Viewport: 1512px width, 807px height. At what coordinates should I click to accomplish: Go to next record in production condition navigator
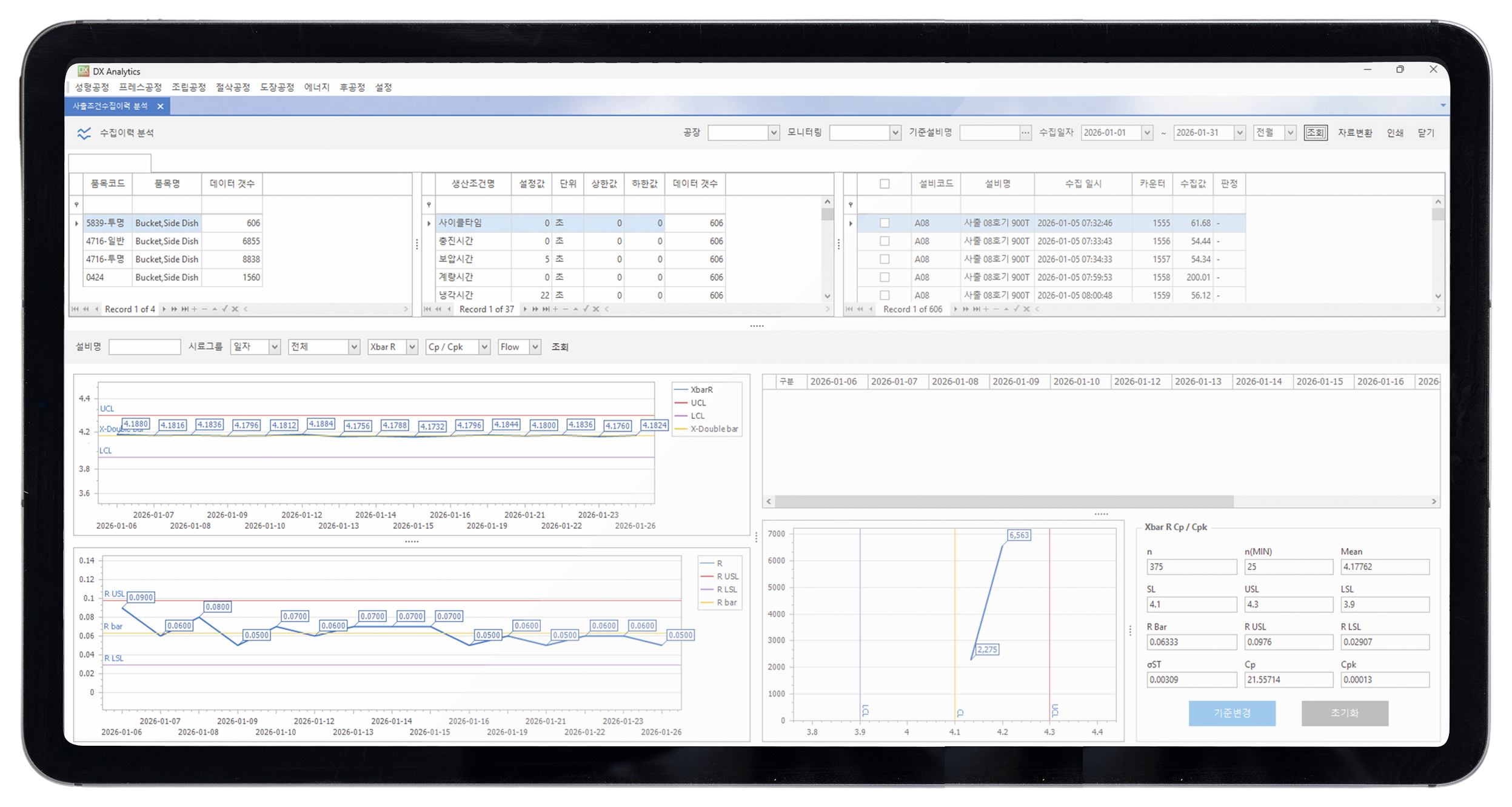click(525, 309)
